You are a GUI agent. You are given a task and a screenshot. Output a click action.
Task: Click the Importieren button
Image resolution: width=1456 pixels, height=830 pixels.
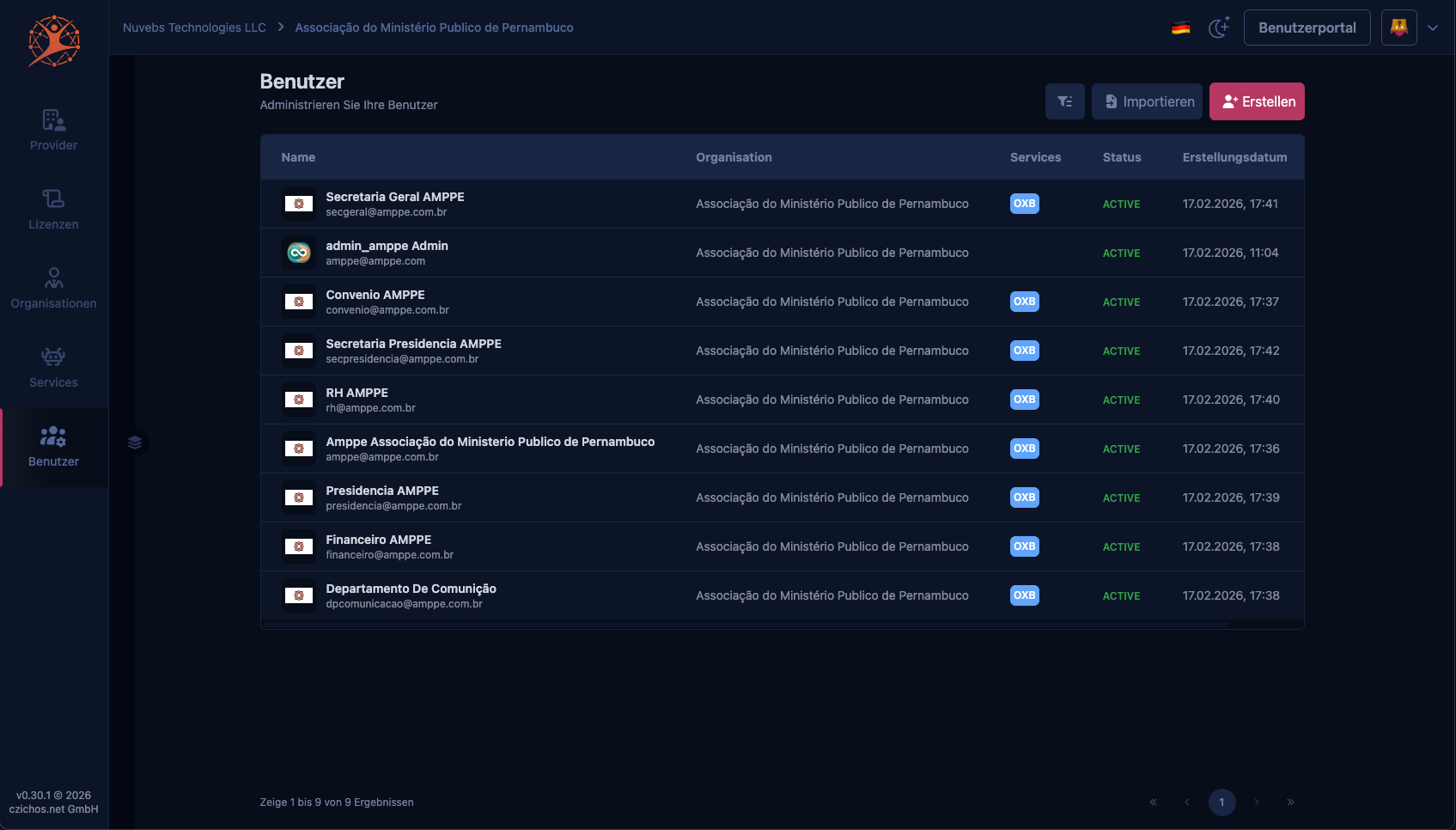(x=1147, y=101)
